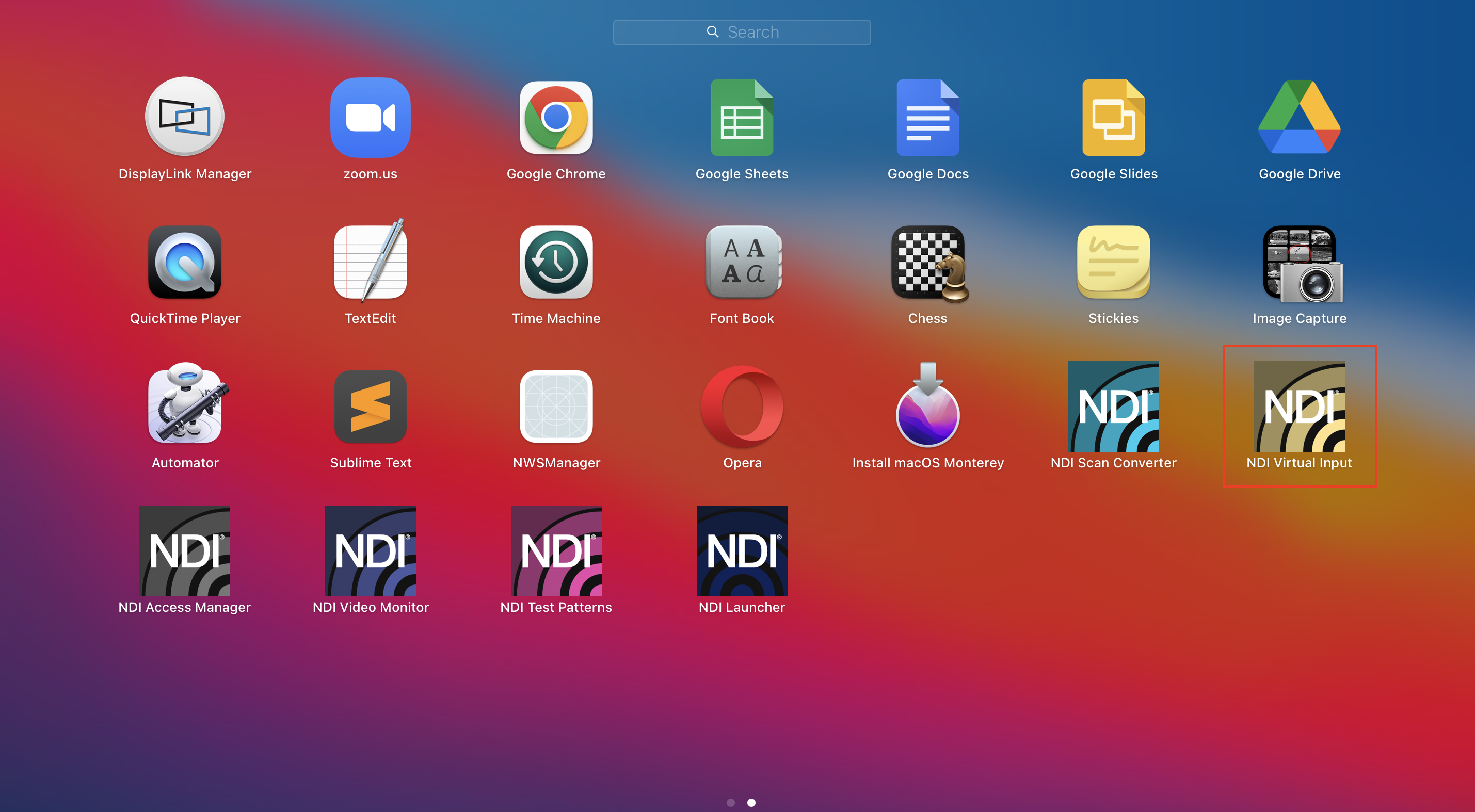Launch the Chess app

[929, 263]
